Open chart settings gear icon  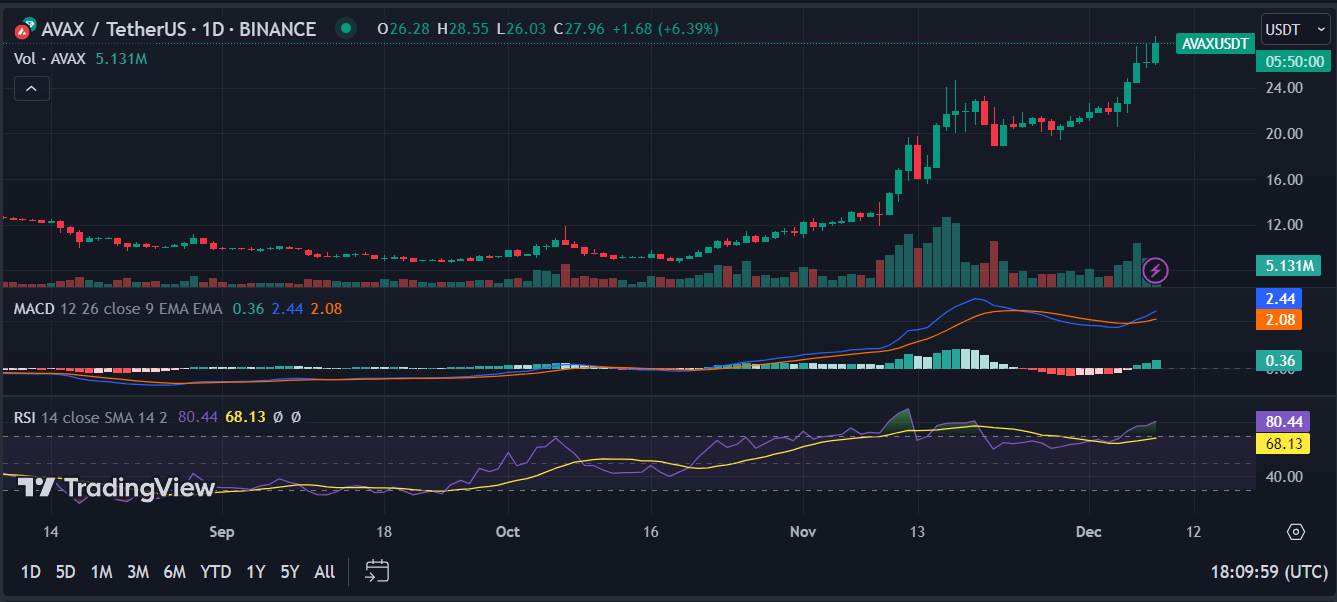tap(1296, 531)
